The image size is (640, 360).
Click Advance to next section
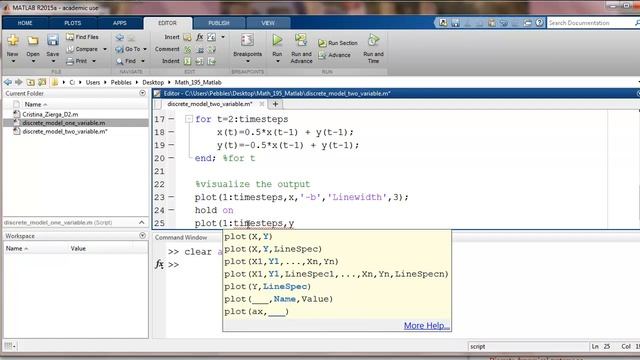(x=334, y=55)
